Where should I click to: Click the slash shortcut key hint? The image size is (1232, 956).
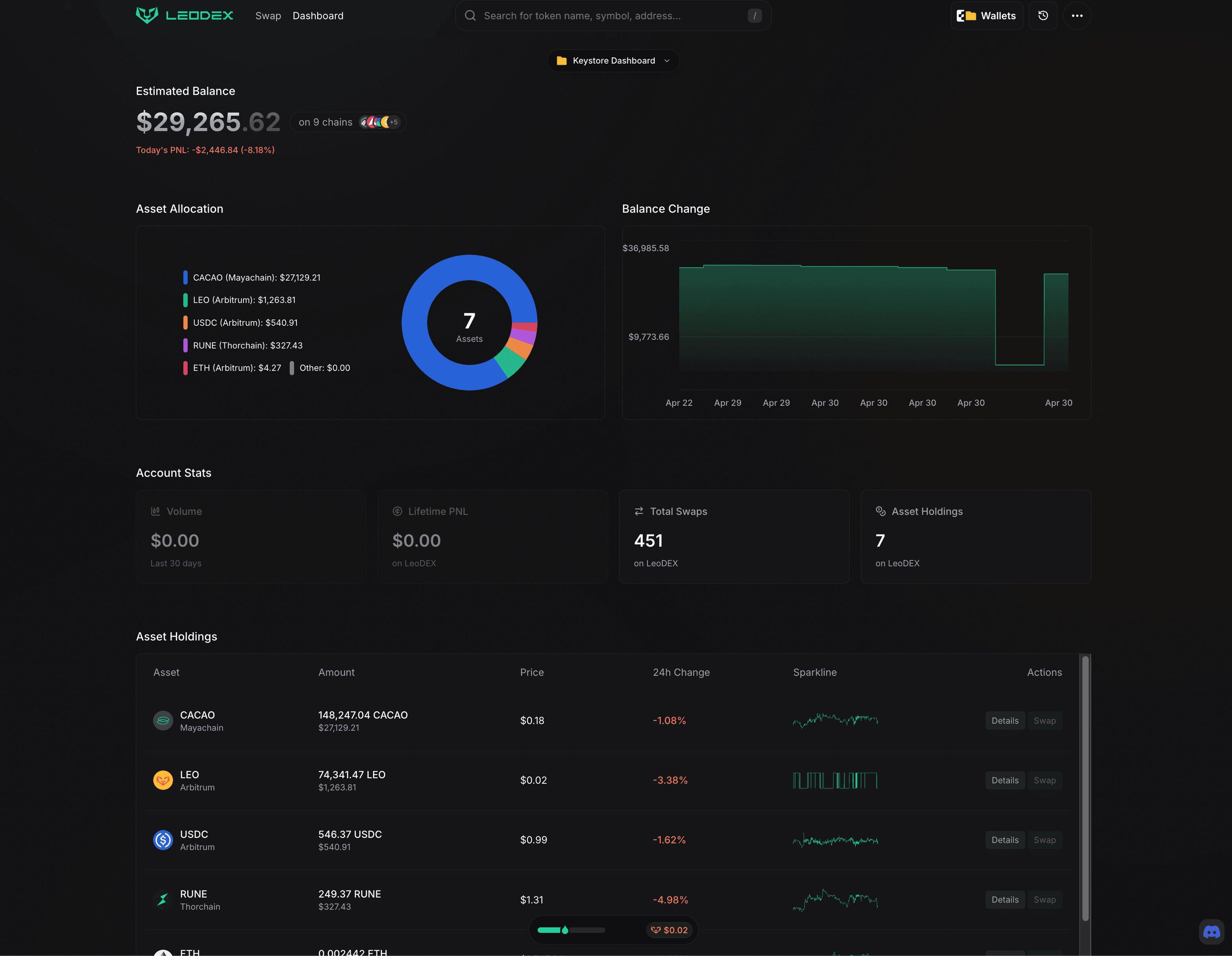coord(755,16)
